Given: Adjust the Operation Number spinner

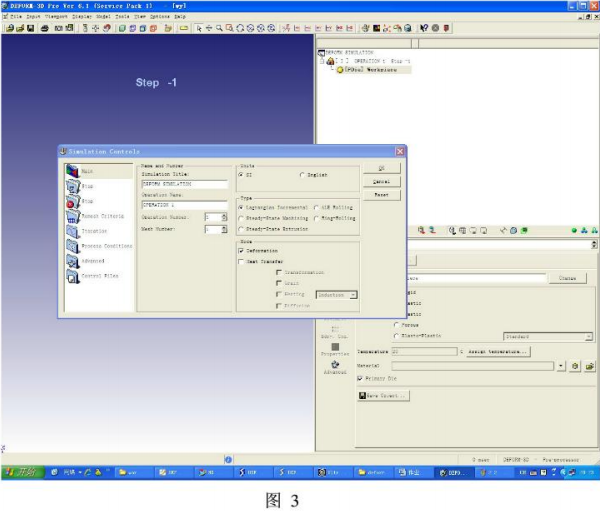Looking at the screenshot, I should coord(224,217).
